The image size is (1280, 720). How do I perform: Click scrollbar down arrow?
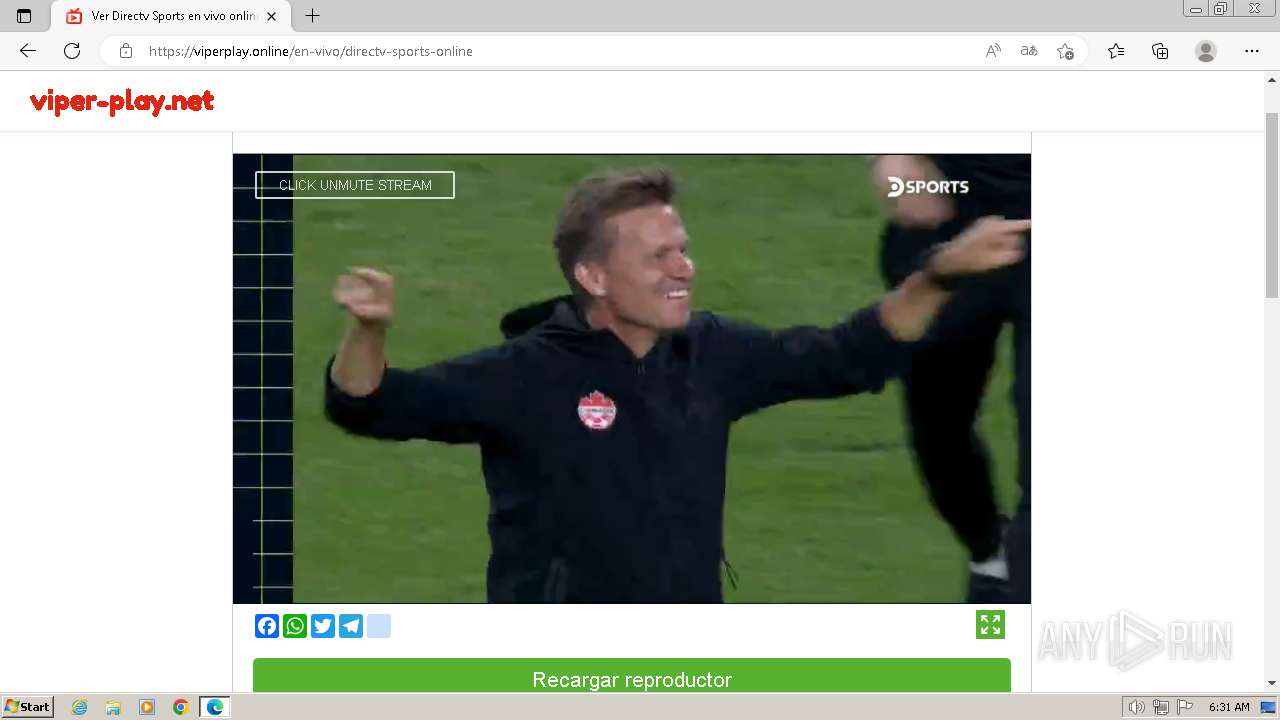1272,683
